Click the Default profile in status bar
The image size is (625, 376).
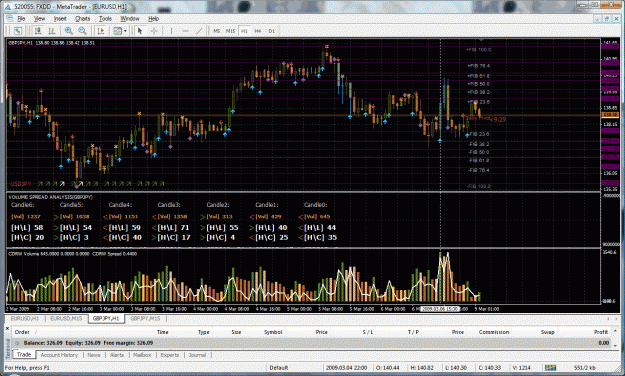pyautogui.click(x=278, y=368)
